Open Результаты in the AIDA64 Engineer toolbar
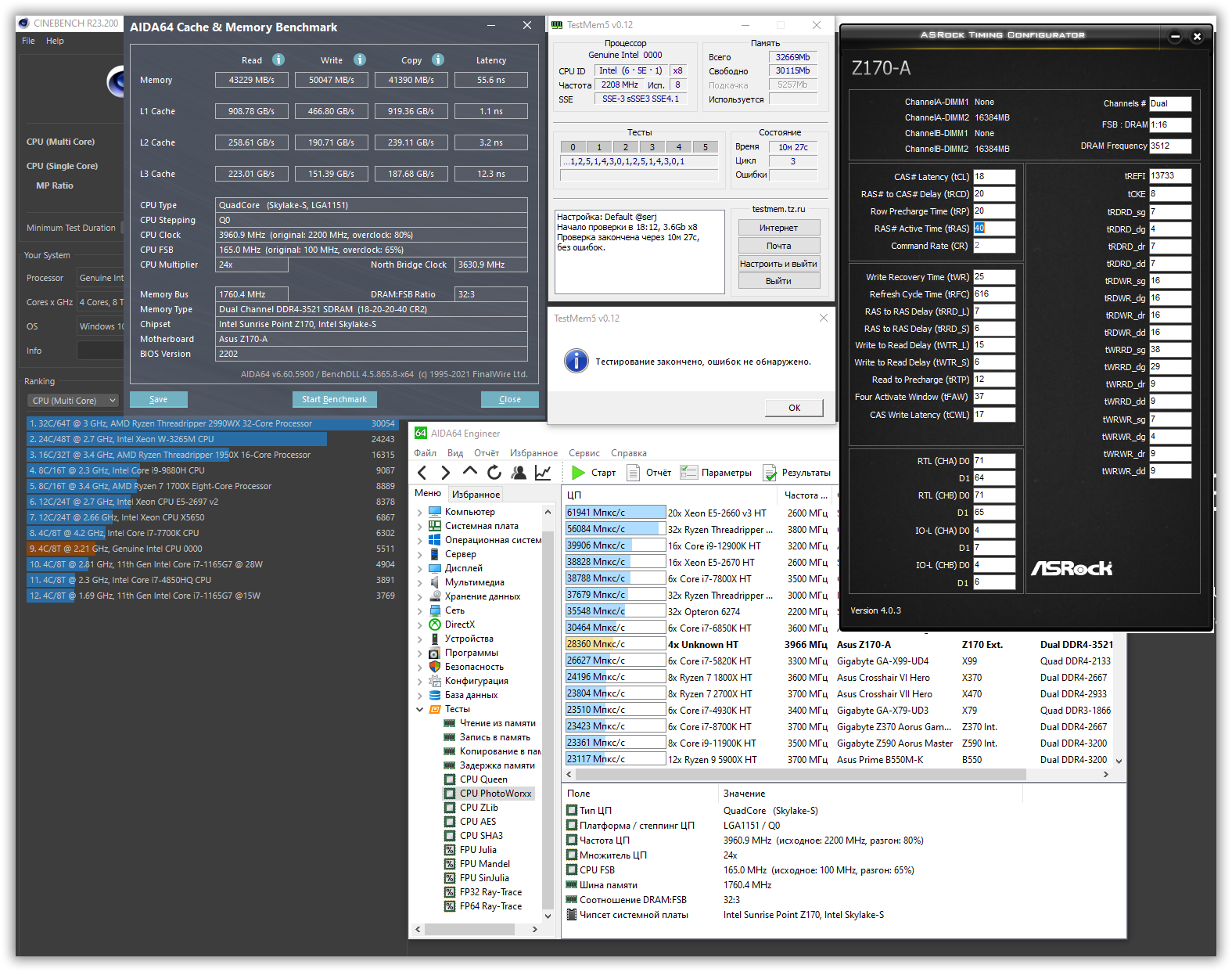This screenshot has width=1232, height=972. click(797, 473)
